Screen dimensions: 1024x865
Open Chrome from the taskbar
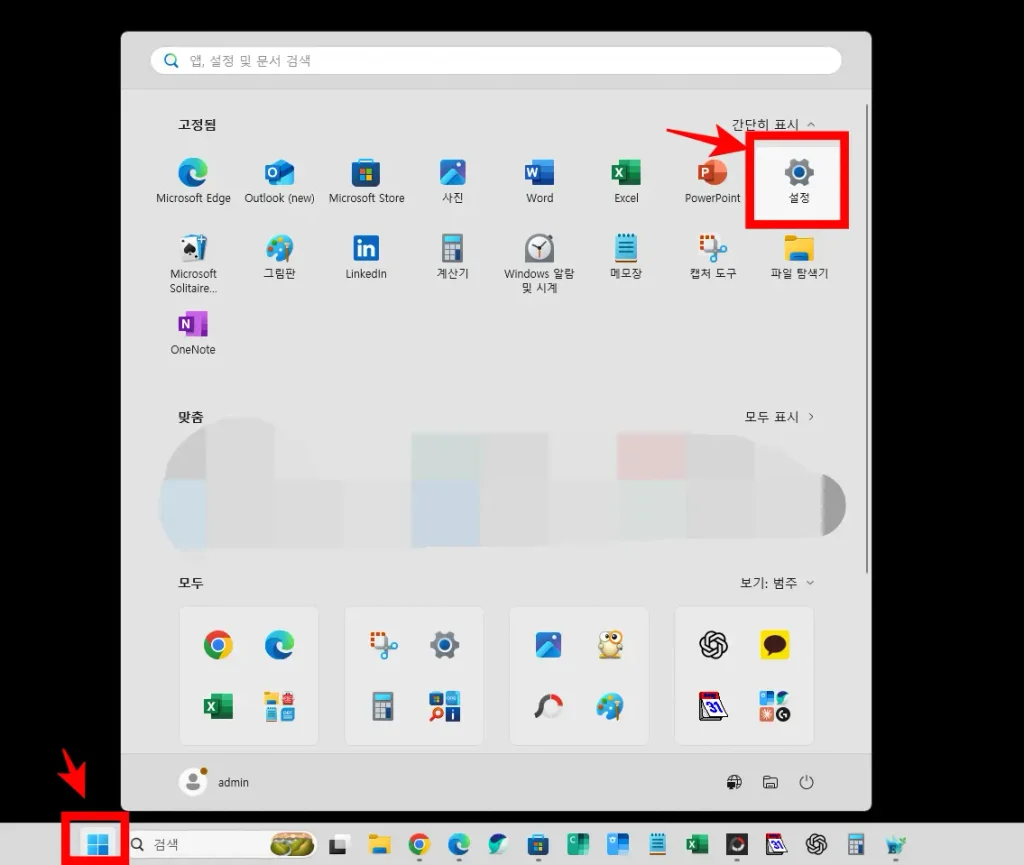[419, 845]
